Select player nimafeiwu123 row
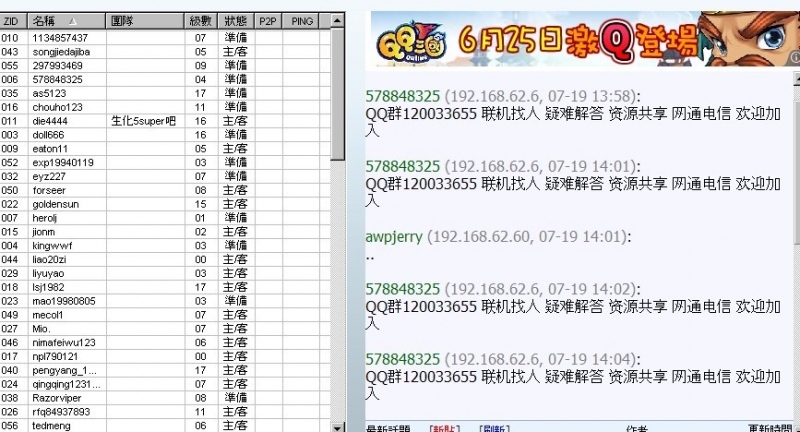This screenshot has height=432, width=800. (x=165, y=342)
